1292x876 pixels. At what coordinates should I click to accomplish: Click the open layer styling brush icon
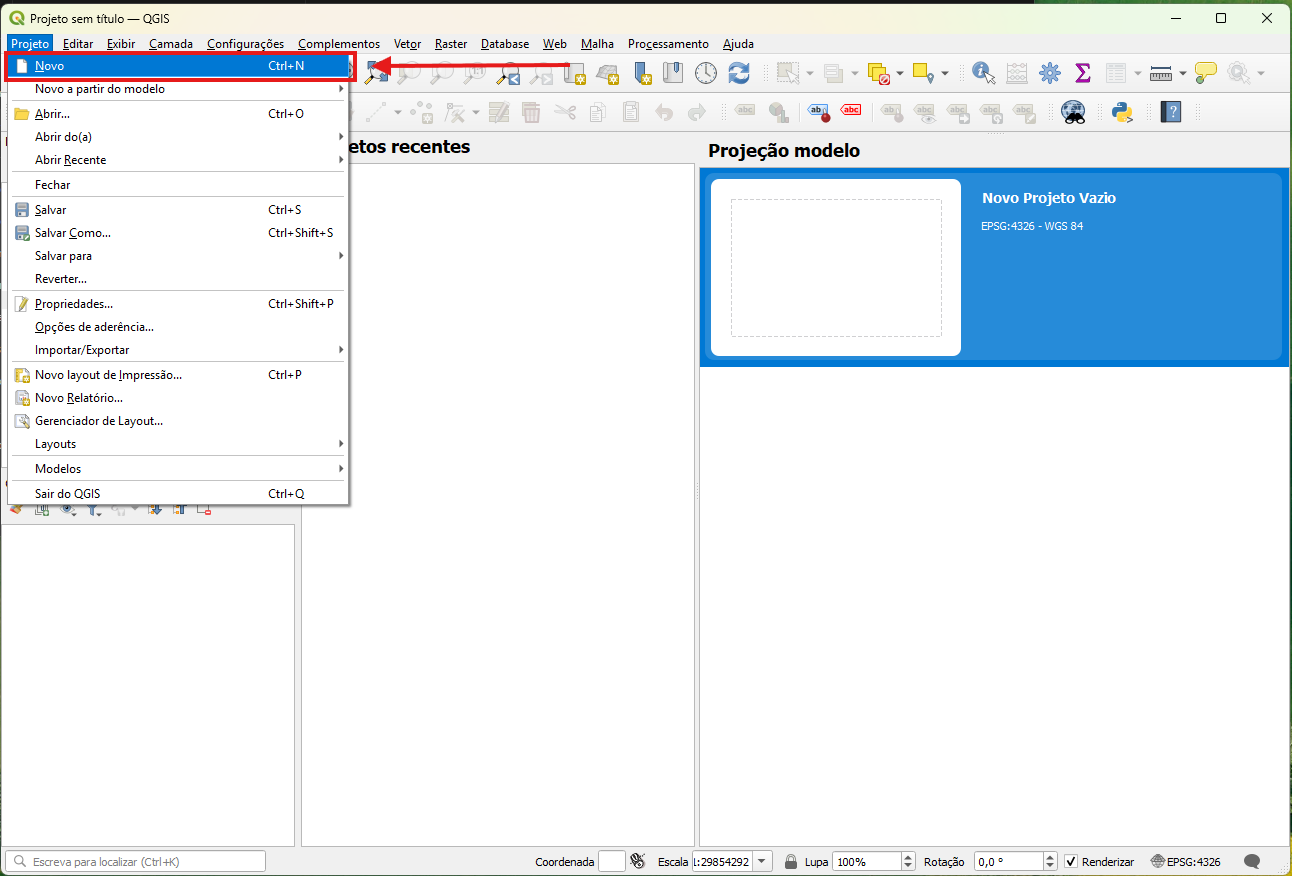[x=16, y=509]
